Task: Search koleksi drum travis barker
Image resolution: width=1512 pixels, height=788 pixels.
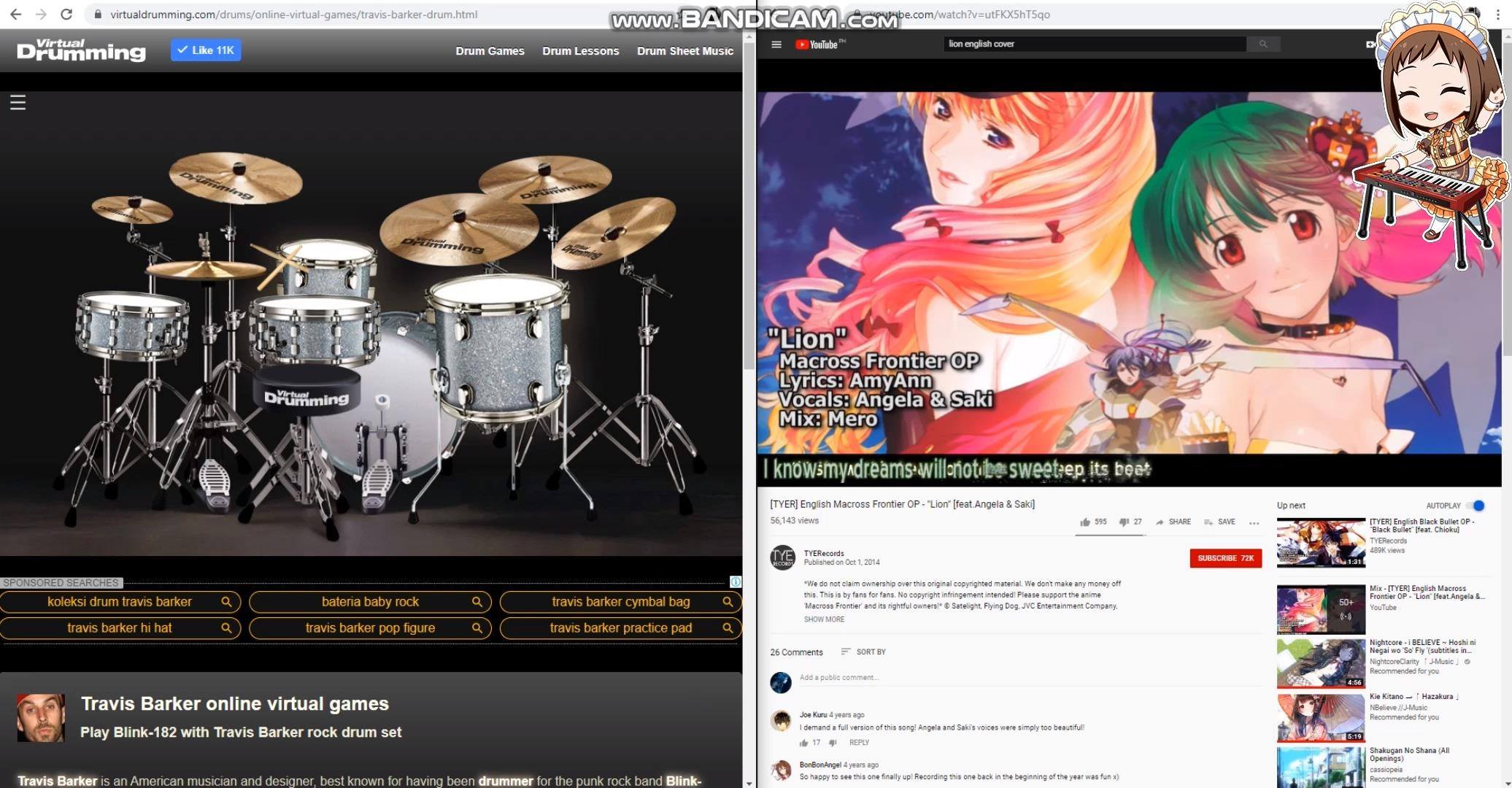Action: point(120,602)
